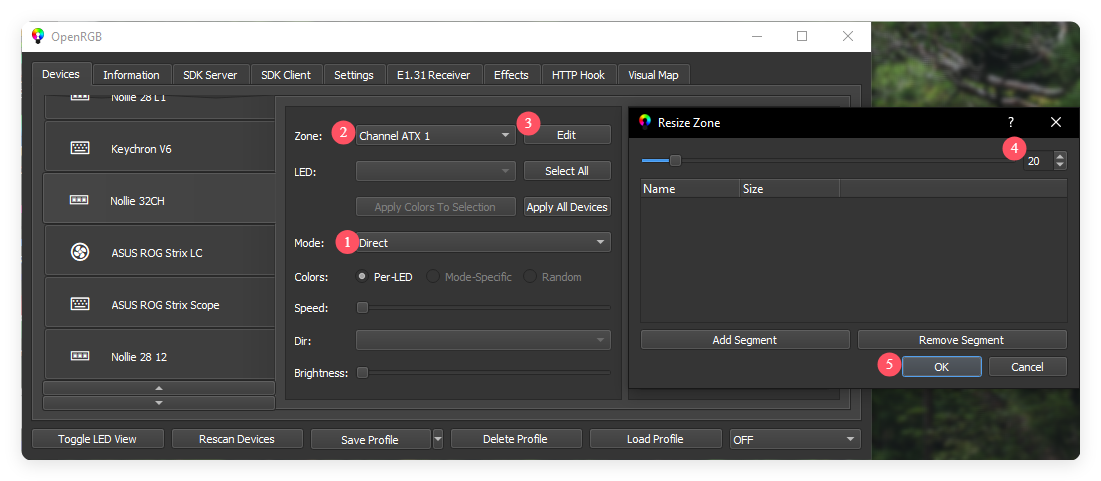
Task: Open the SDK Client tab
Action: 286,74
